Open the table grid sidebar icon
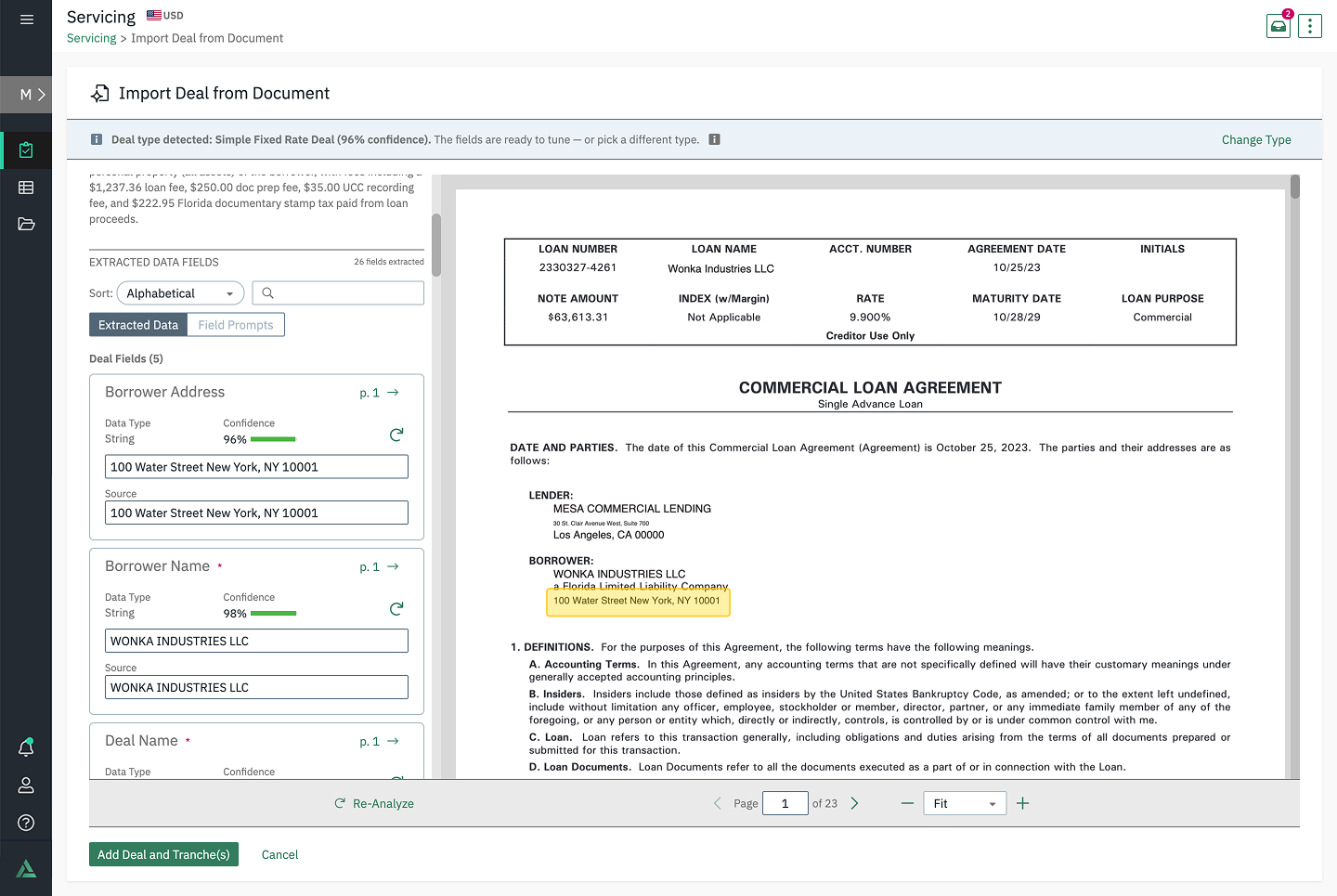This screenshot has width=1337, height=896. [26, 188]
